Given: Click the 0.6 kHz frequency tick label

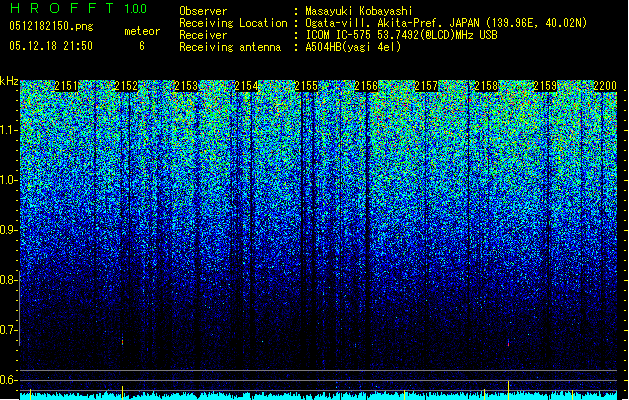Looking at the screenshot, I should coord(7,380).
